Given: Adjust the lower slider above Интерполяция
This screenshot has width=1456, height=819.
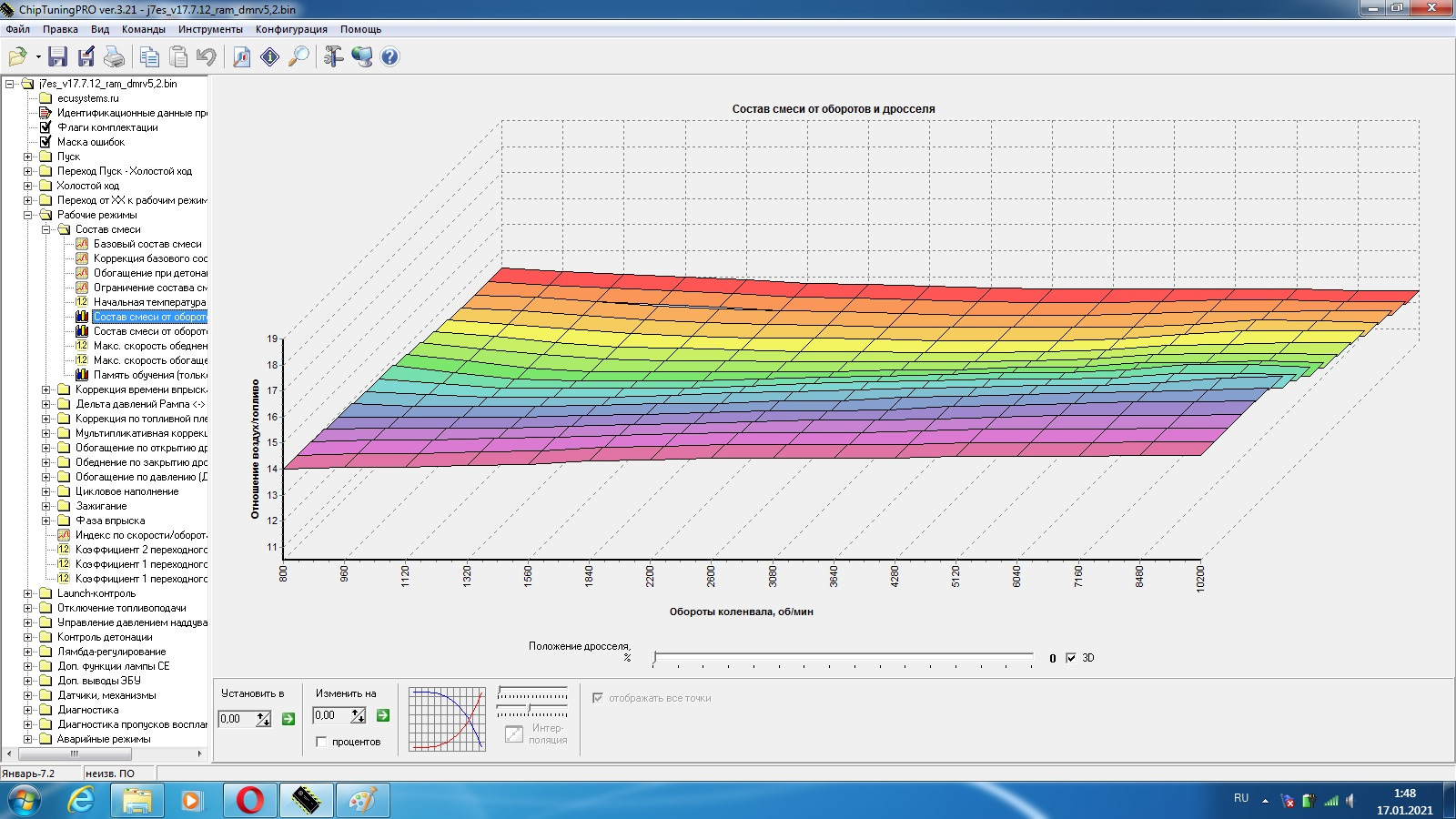Looking at the screenshot, I should pos(532,709).
